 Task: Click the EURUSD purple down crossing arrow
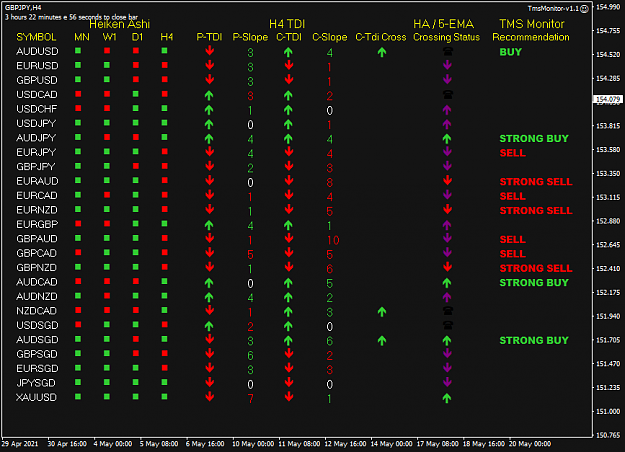click(447, 65)
